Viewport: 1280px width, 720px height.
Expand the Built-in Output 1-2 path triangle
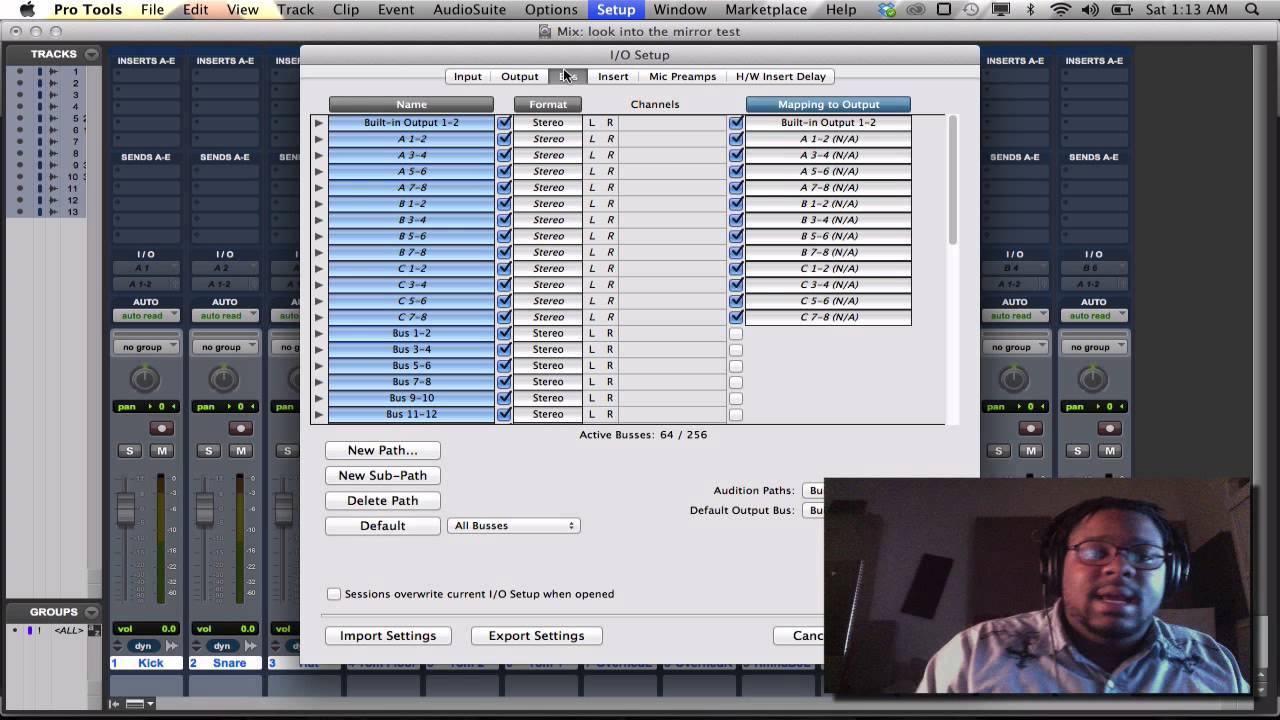(x=319, y=123)
